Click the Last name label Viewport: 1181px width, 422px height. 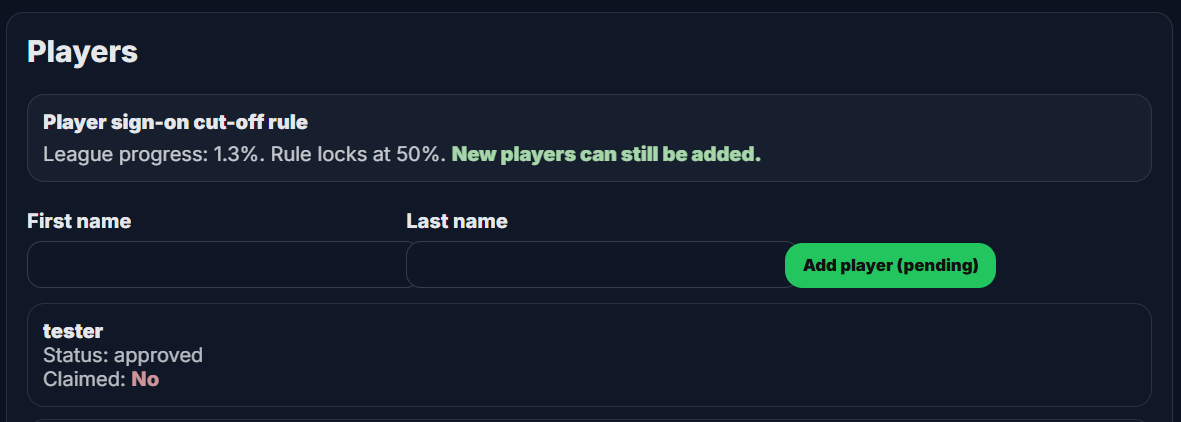coord(457,221)
